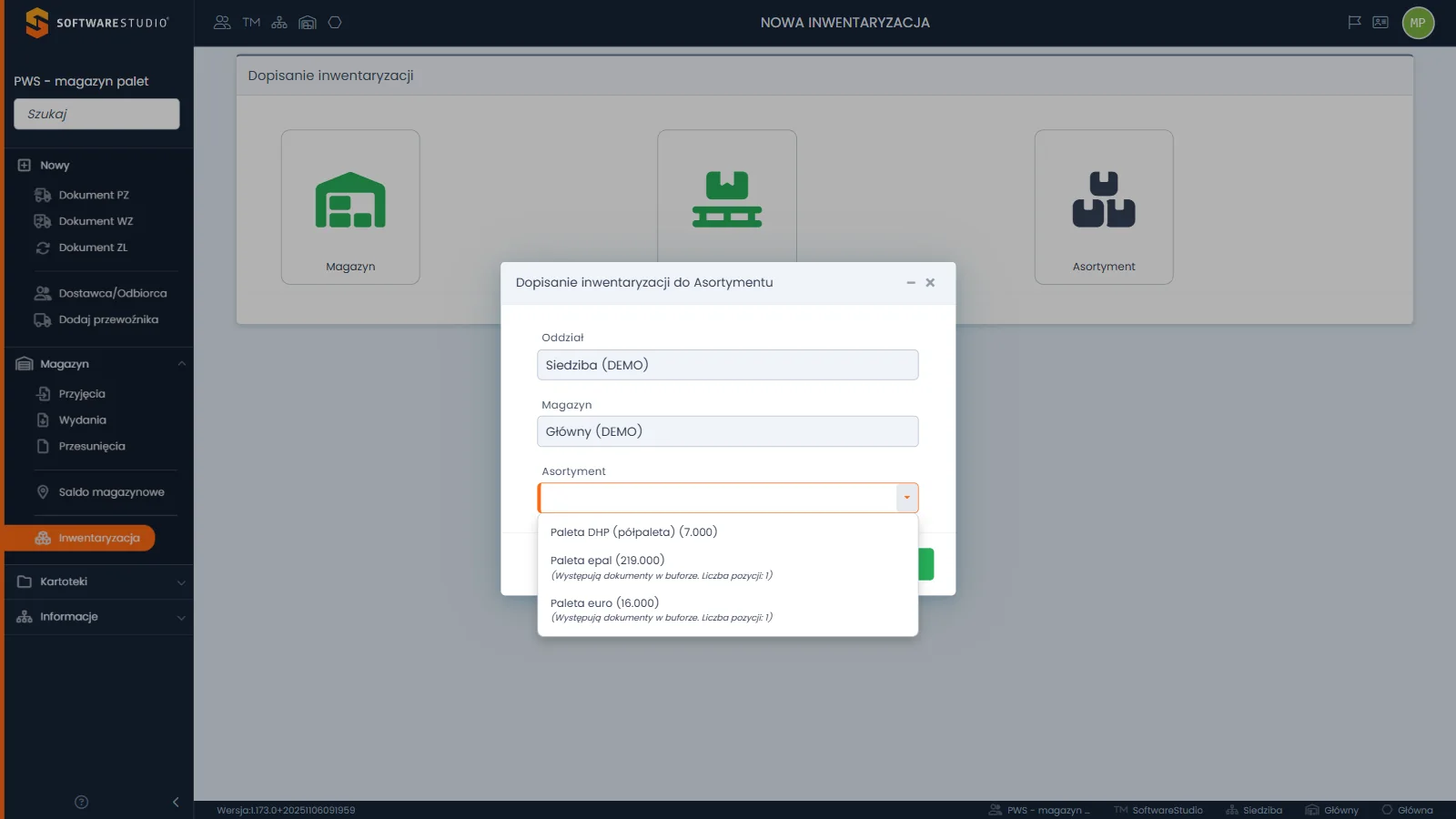Screen dimensions: 1456x819
Task: Select the Asortyment boxes tile
Action: point(1104,207)
